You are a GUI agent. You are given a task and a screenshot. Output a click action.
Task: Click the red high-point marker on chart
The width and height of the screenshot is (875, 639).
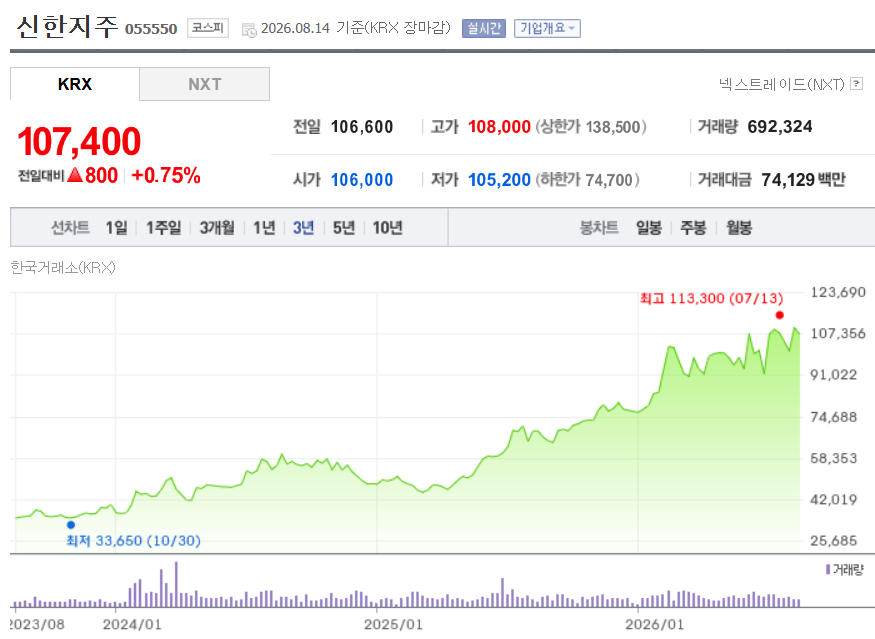click(780, 315)
